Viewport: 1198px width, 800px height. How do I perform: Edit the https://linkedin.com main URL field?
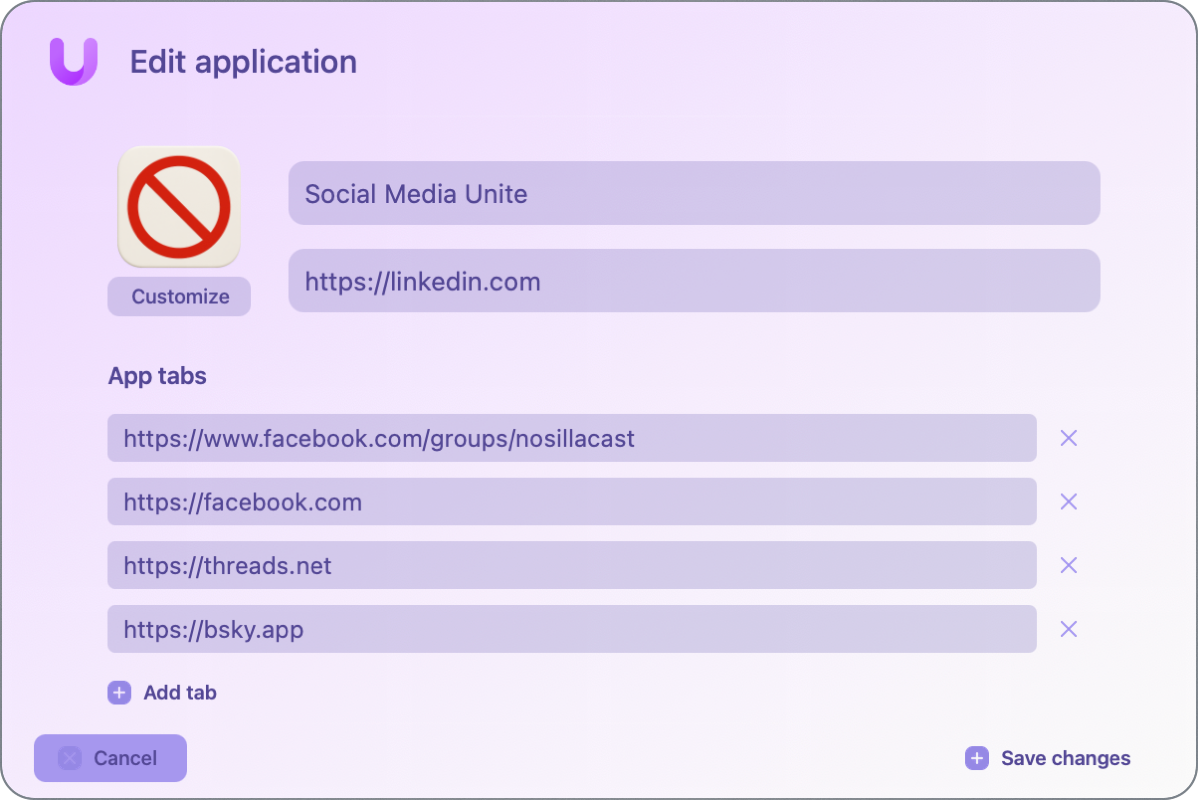pos(694,281)
